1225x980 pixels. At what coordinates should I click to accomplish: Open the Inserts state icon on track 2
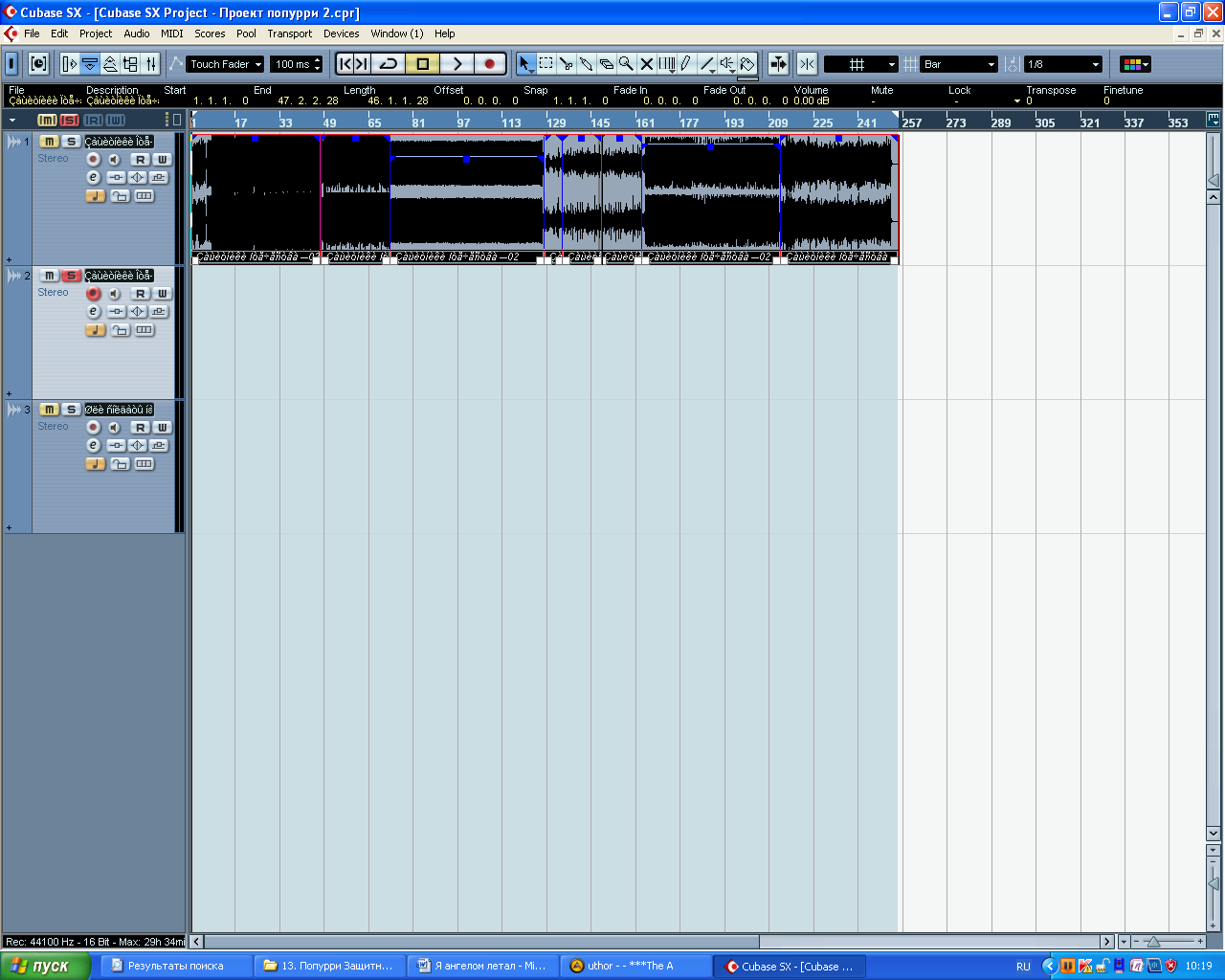click(116, 311)
